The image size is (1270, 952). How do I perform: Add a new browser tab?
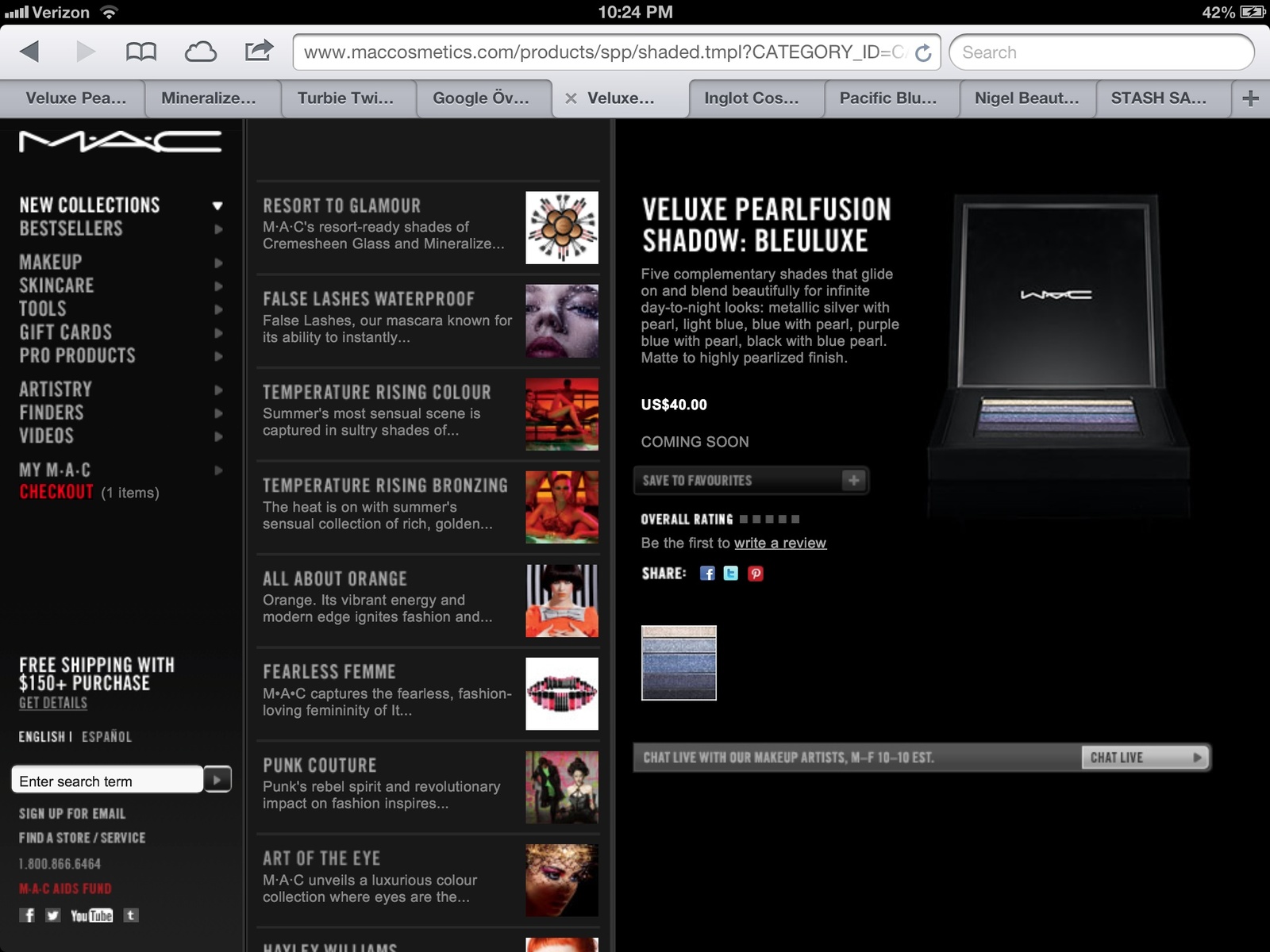click(1250, 98)
